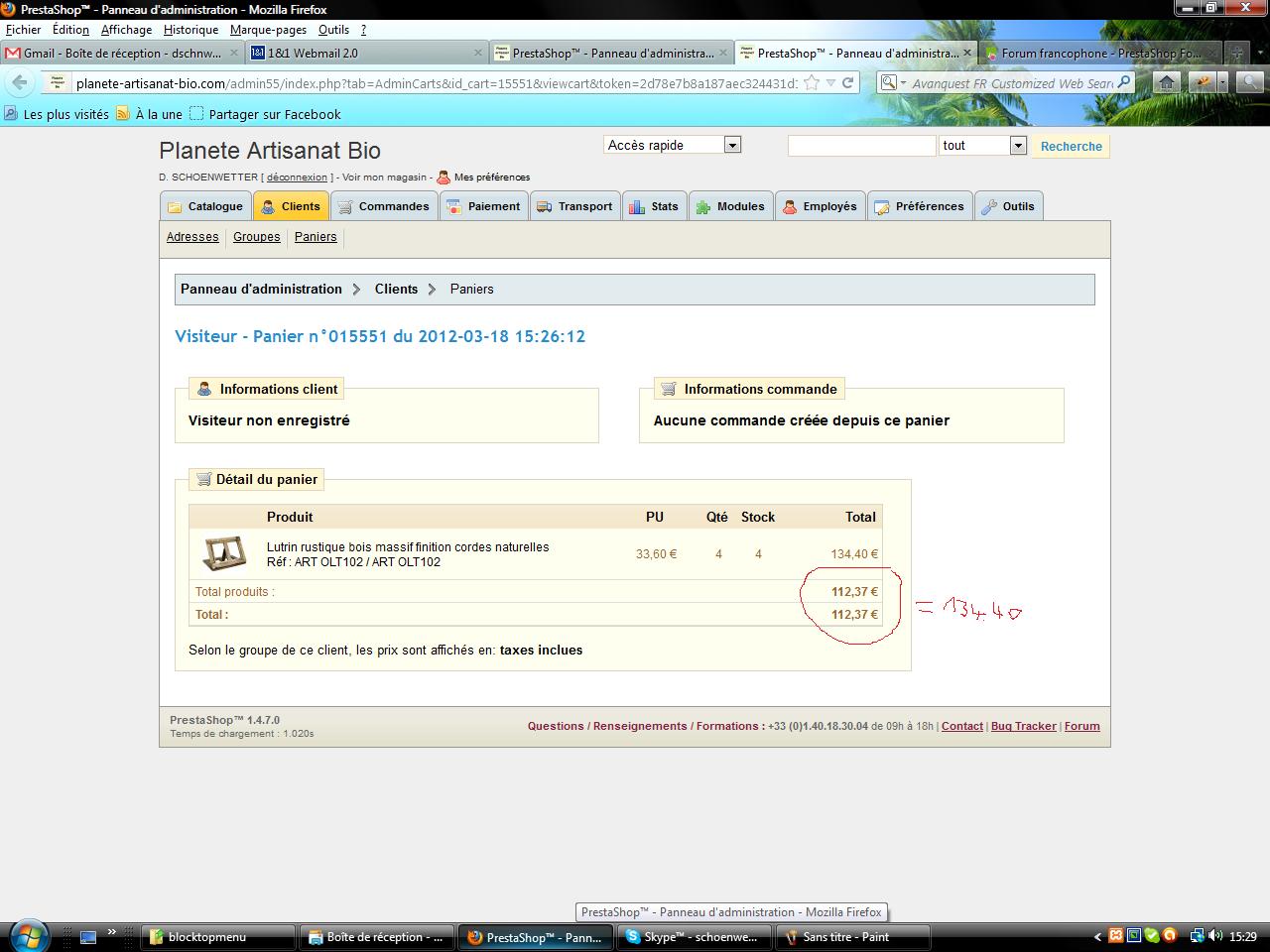The width and height of the screenshot is (1270, 952).
Task: Go back with the browser back arrow
Action: pyautogui.click(x=22, y=83)
